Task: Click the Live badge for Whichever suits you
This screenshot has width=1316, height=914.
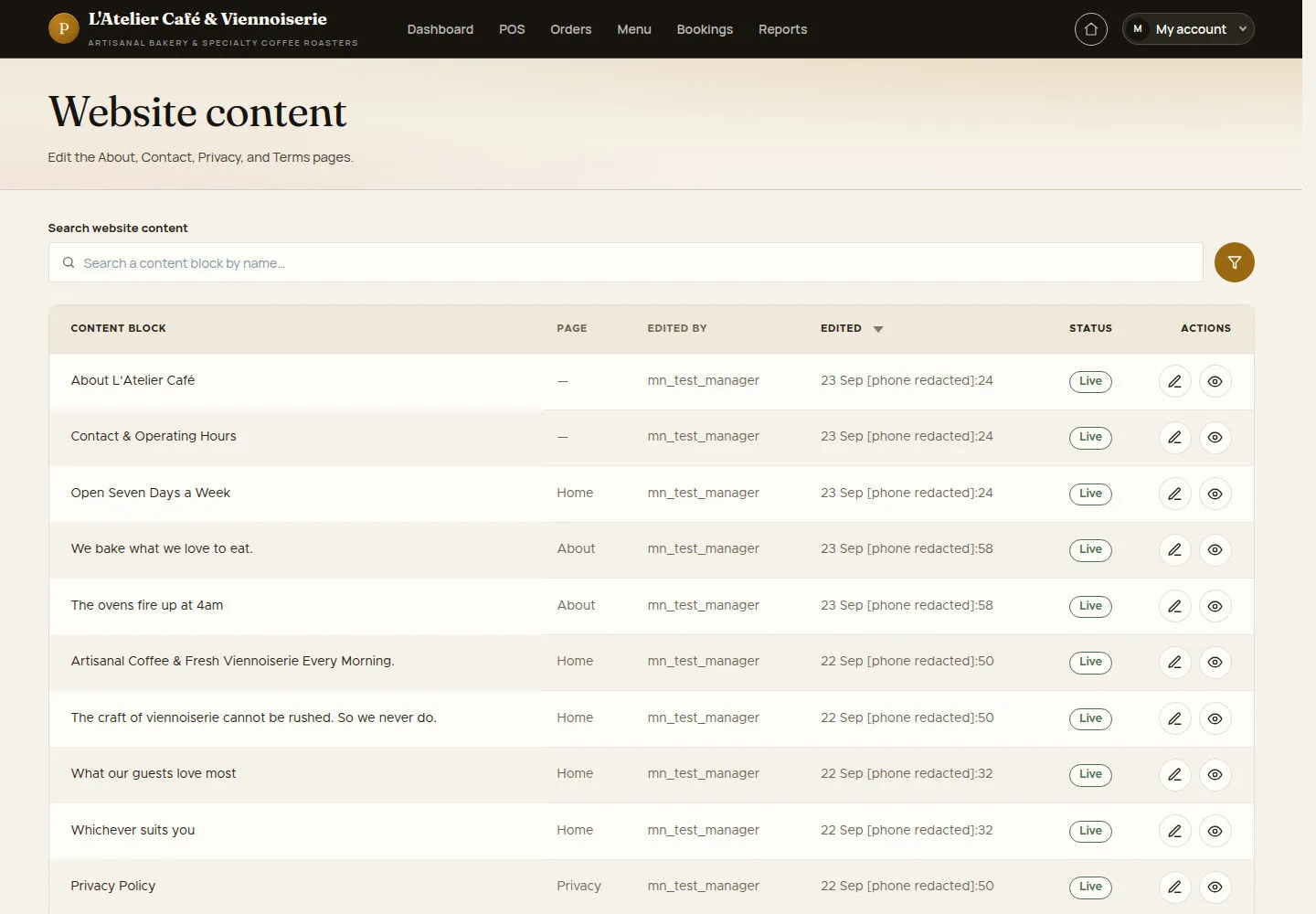Action: pyautogui.click(x=1090, y=831)
